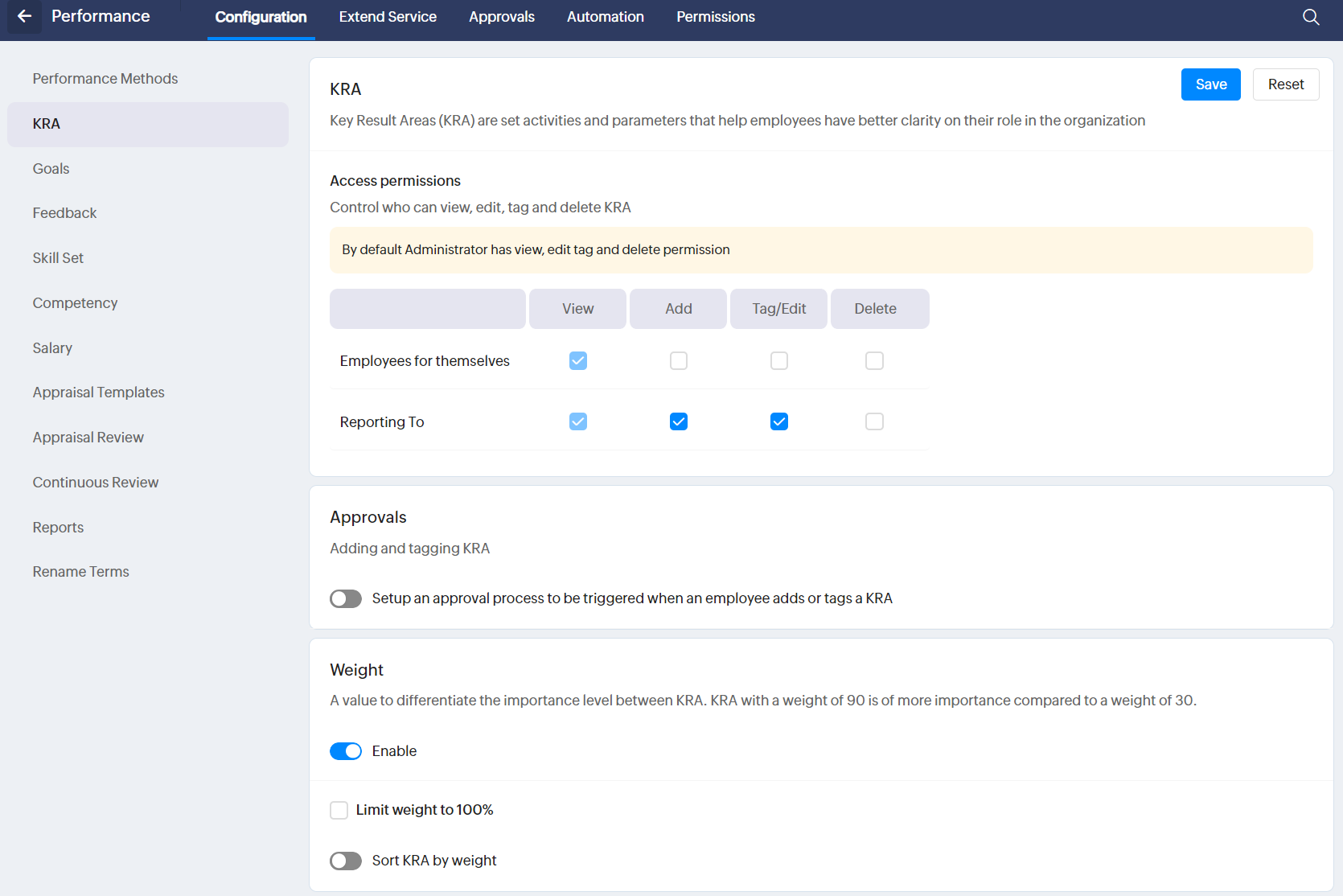Open search with magnifier icon

click(1311, 17)
